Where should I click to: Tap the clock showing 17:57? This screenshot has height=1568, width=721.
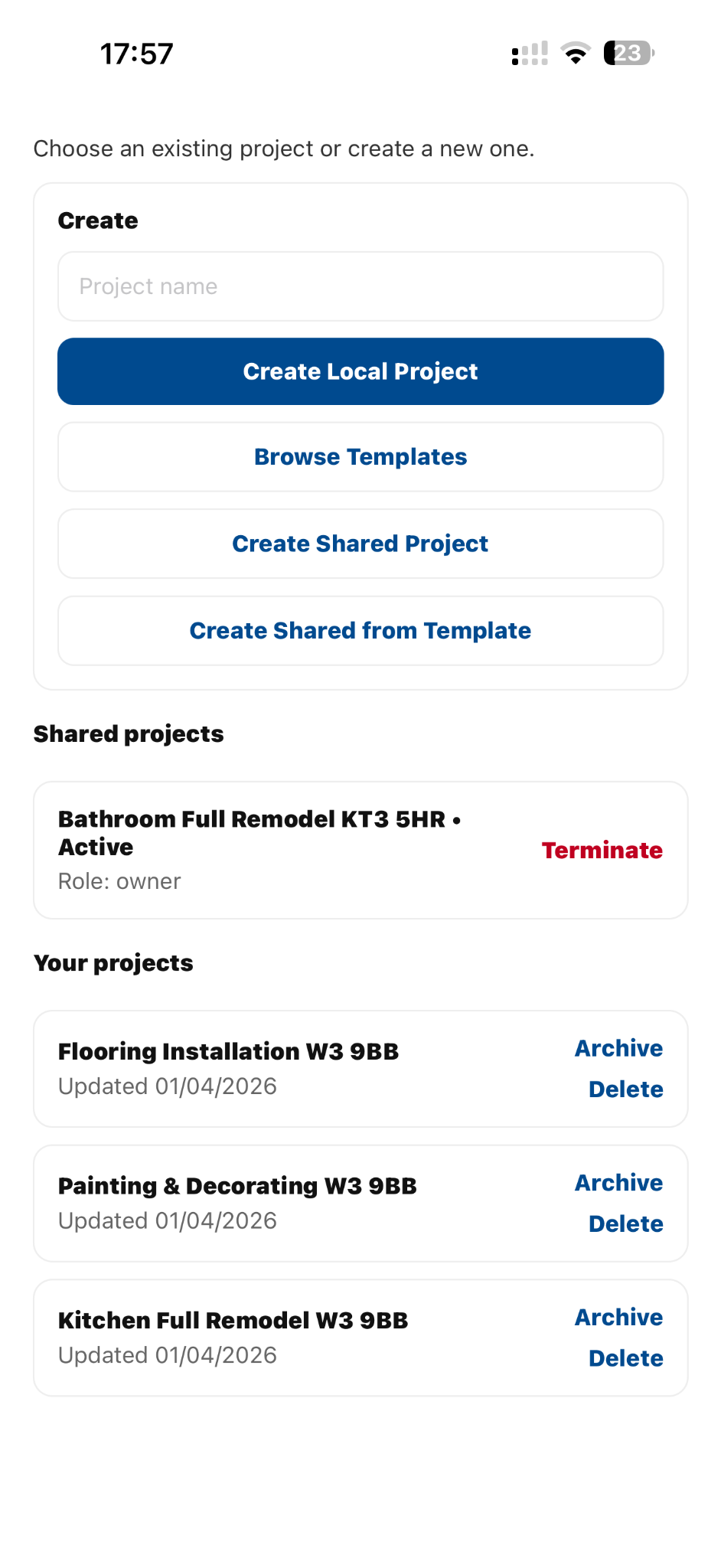click(x=136, y=52)
